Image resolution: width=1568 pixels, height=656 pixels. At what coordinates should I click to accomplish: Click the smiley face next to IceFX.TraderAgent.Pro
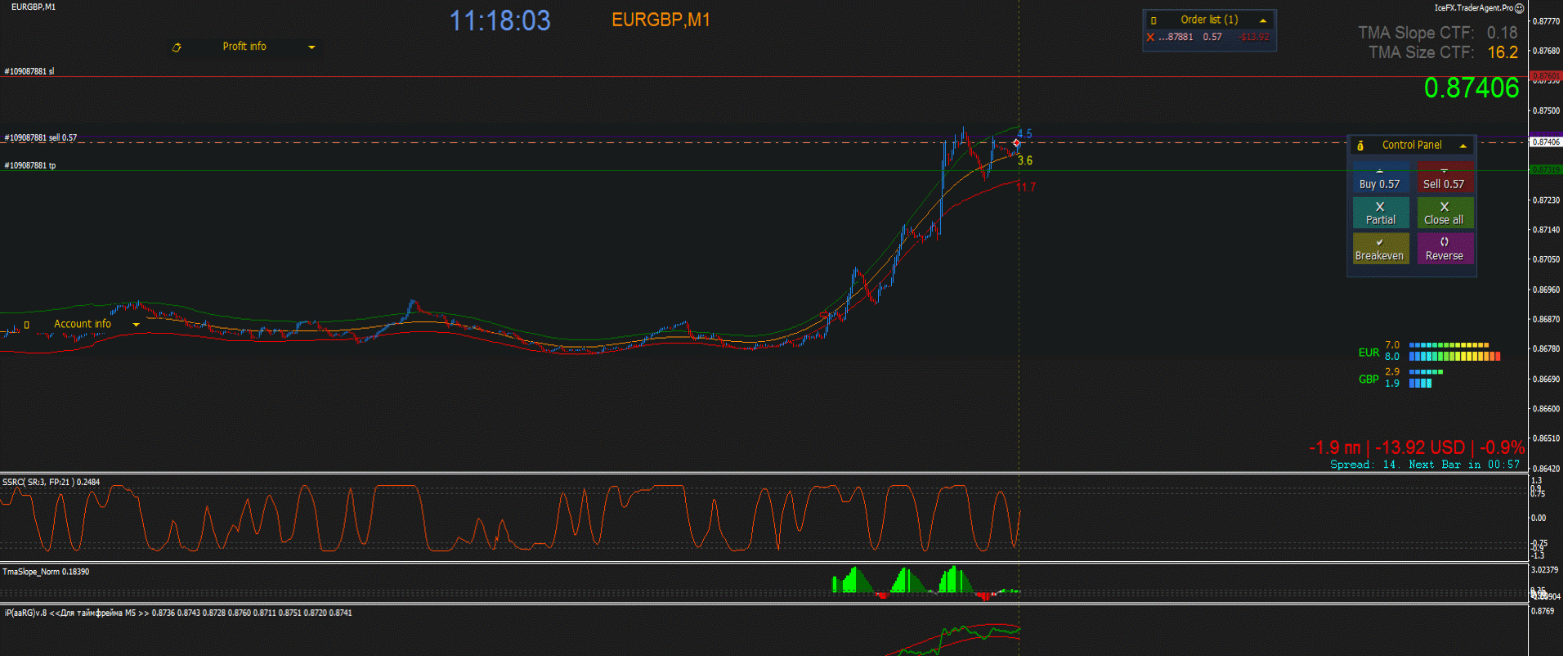[1519, 8]
